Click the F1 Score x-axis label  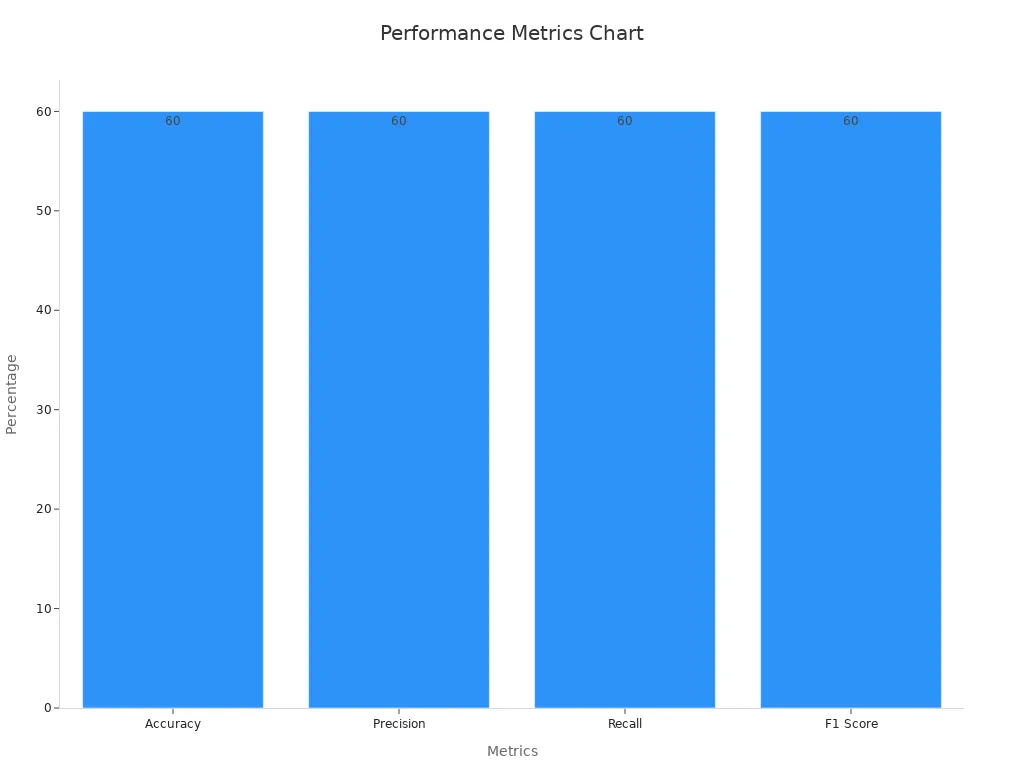851,724
